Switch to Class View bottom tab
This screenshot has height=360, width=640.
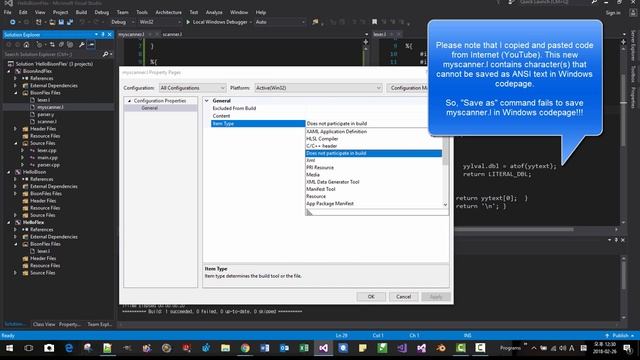(x=44, y=324)
